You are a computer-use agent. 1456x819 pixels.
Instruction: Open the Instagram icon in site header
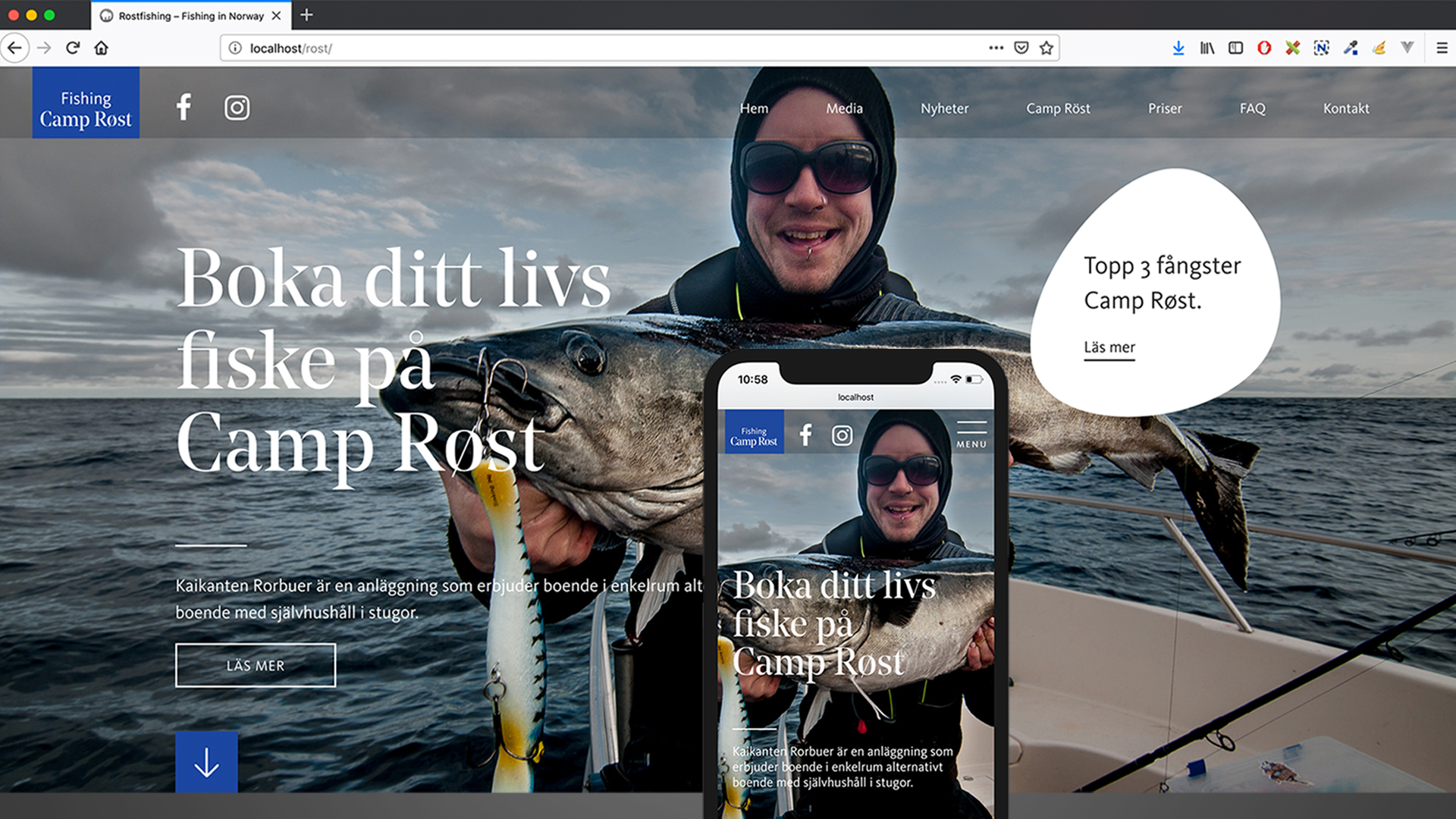[x=237, y=108]
